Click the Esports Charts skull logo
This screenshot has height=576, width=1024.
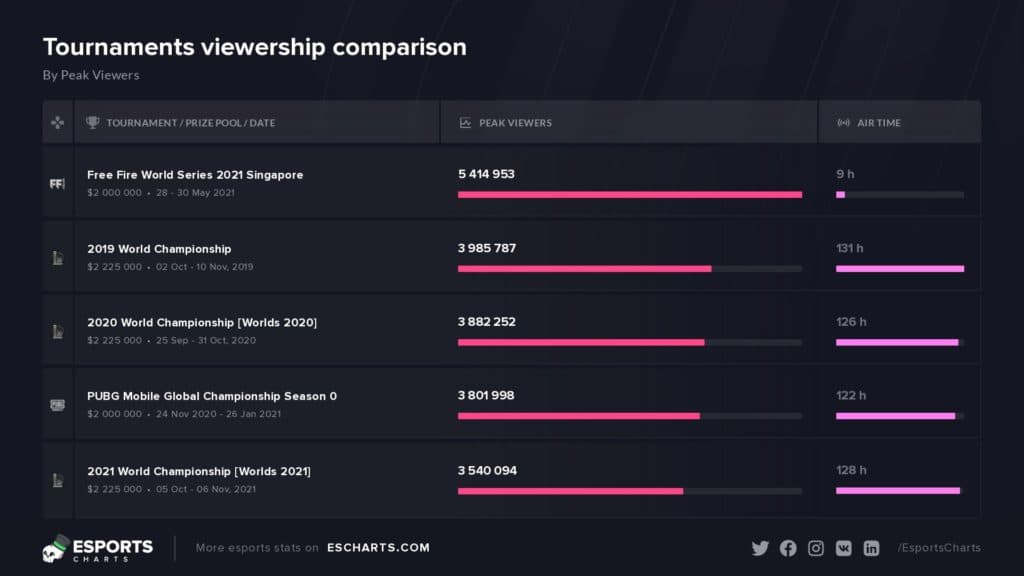[55, 548]
